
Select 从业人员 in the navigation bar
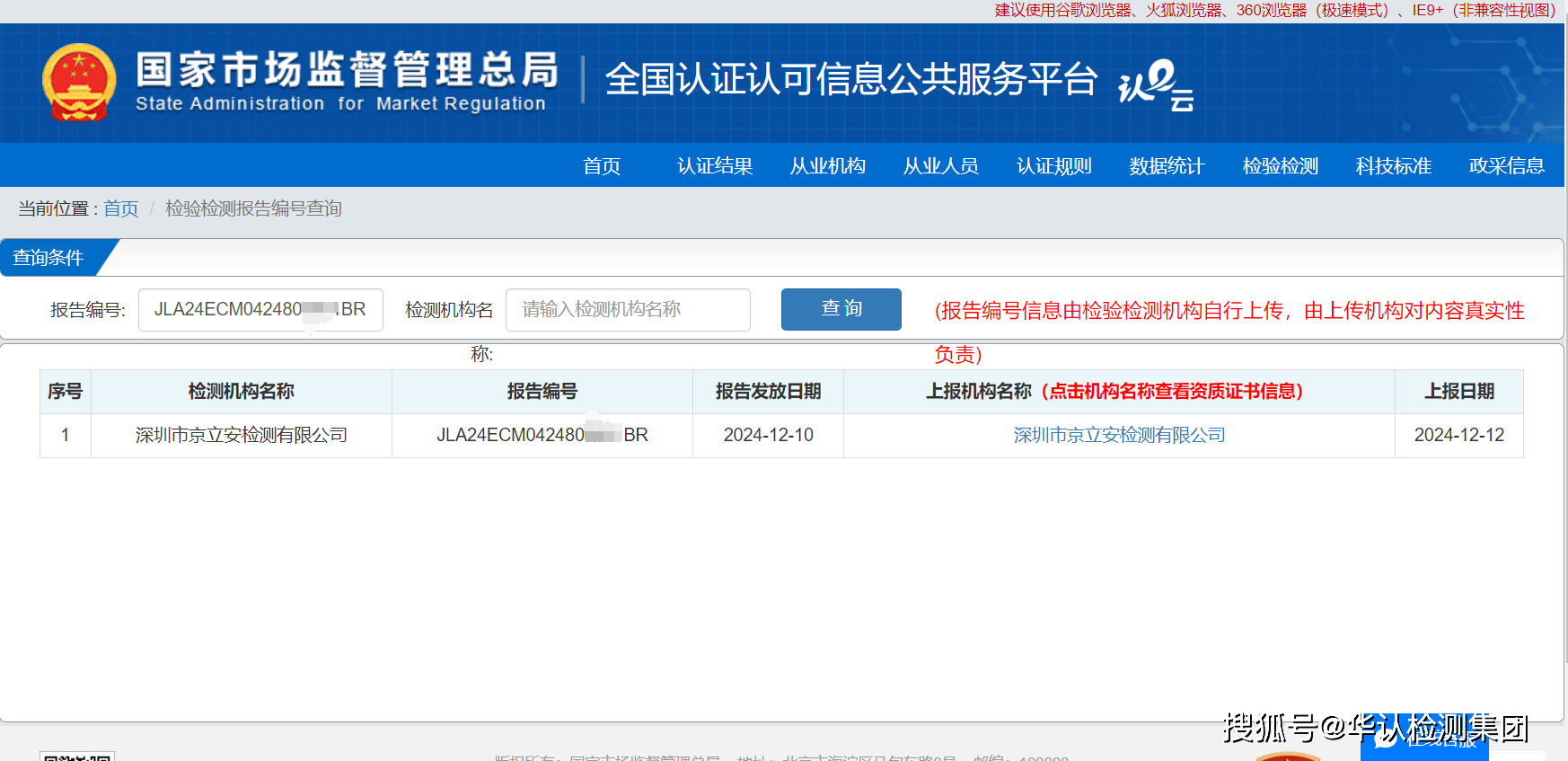[941, 166]
